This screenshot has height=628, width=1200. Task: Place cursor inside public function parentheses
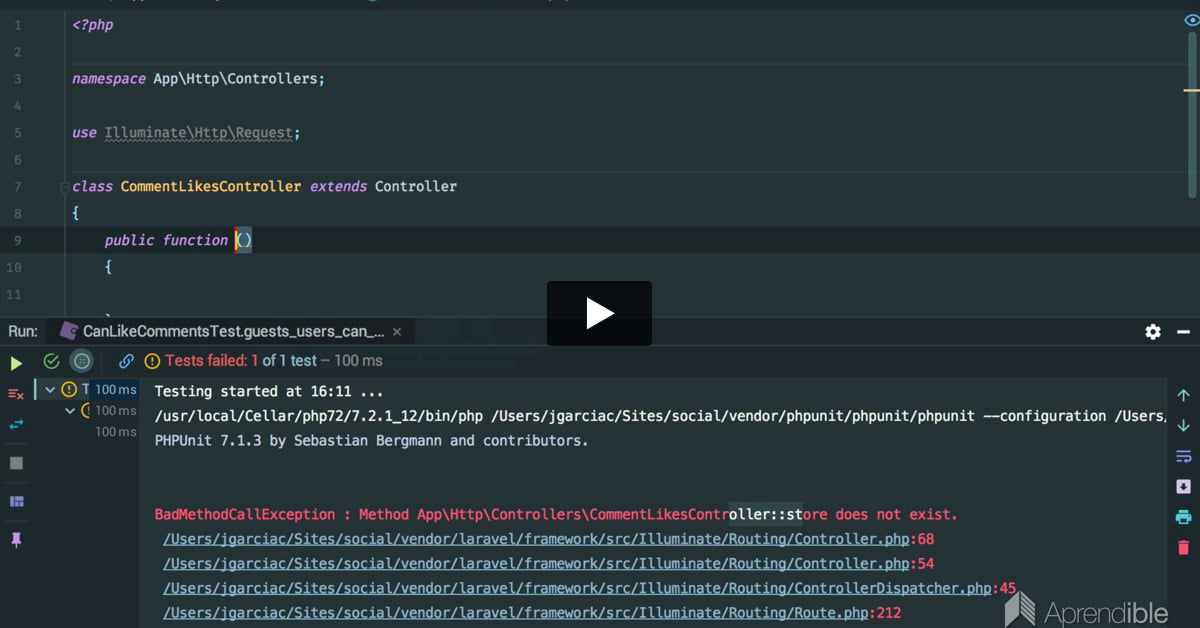244,241
